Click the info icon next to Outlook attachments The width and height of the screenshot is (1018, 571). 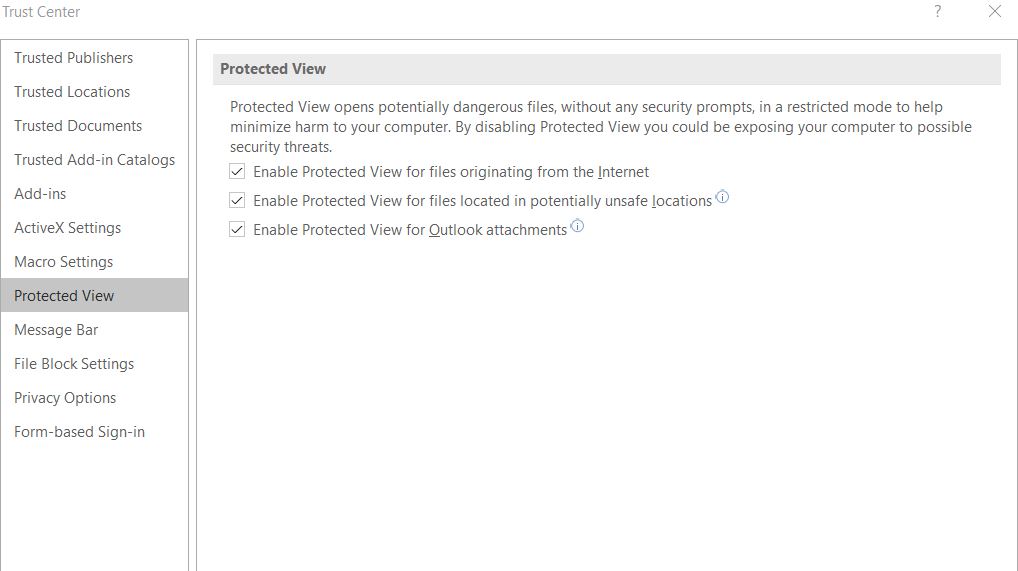click(577, 226)
